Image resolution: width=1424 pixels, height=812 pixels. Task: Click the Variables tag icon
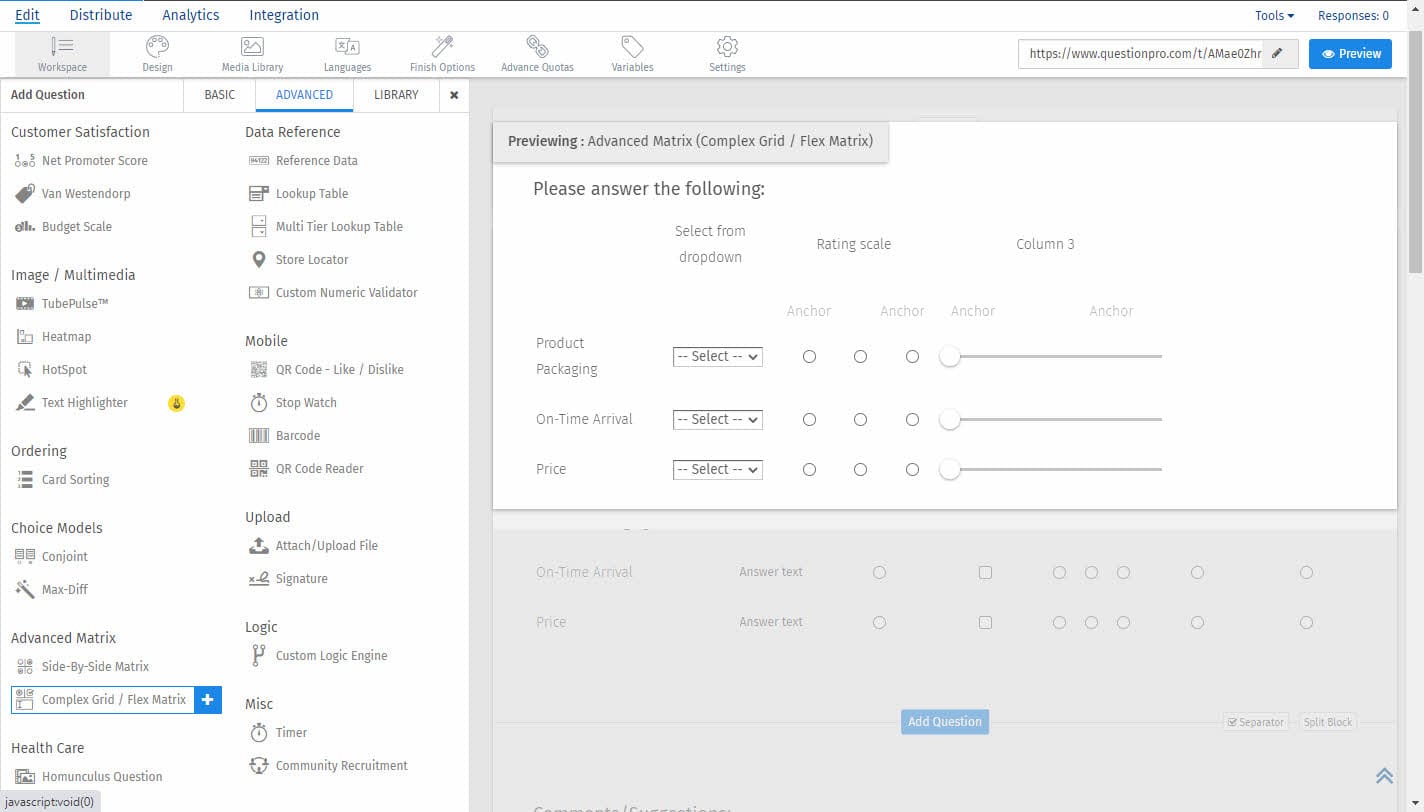[x=632, y=47]
